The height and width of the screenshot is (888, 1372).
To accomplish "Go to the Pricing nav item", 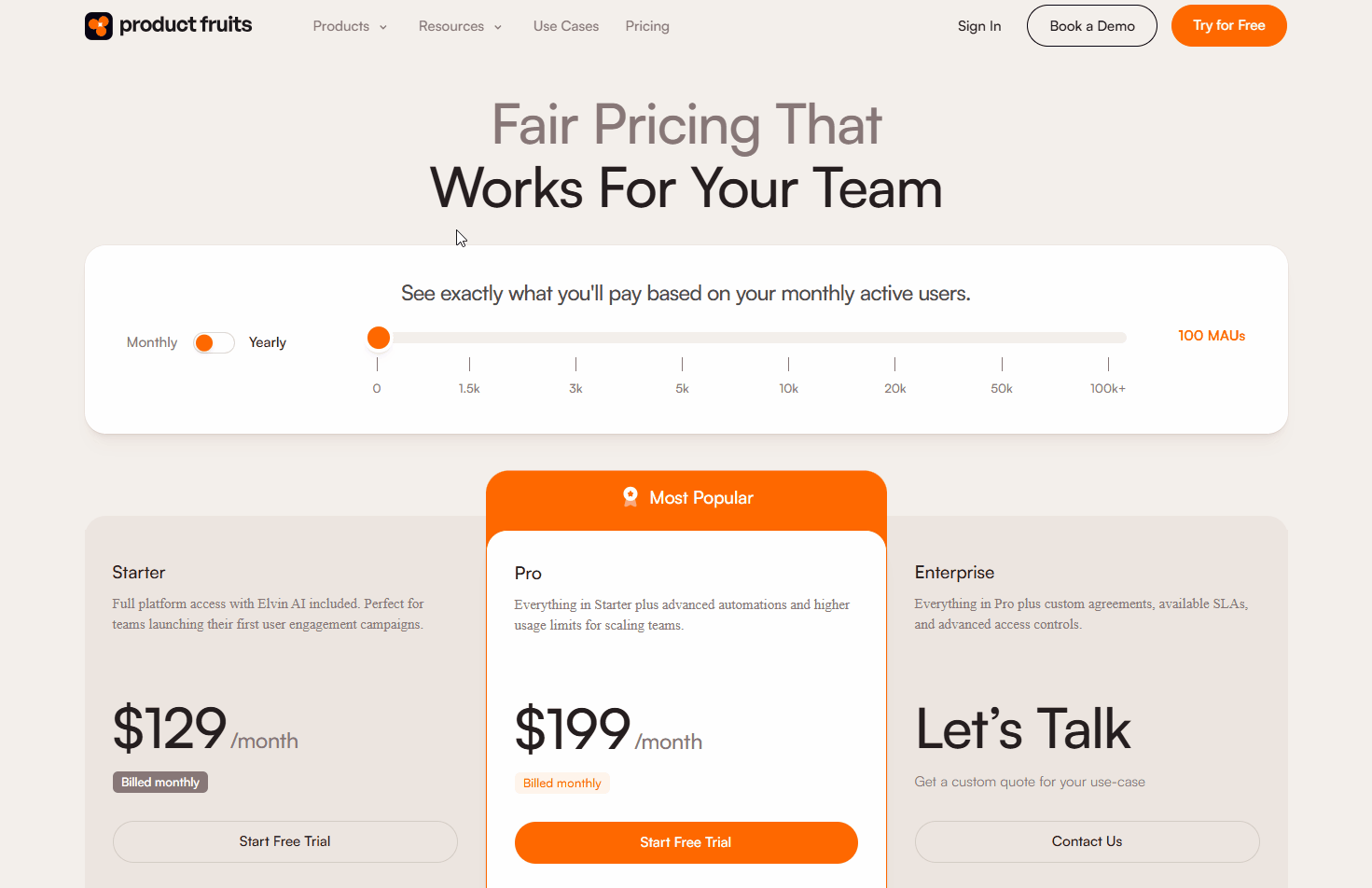I will point(647,26).
